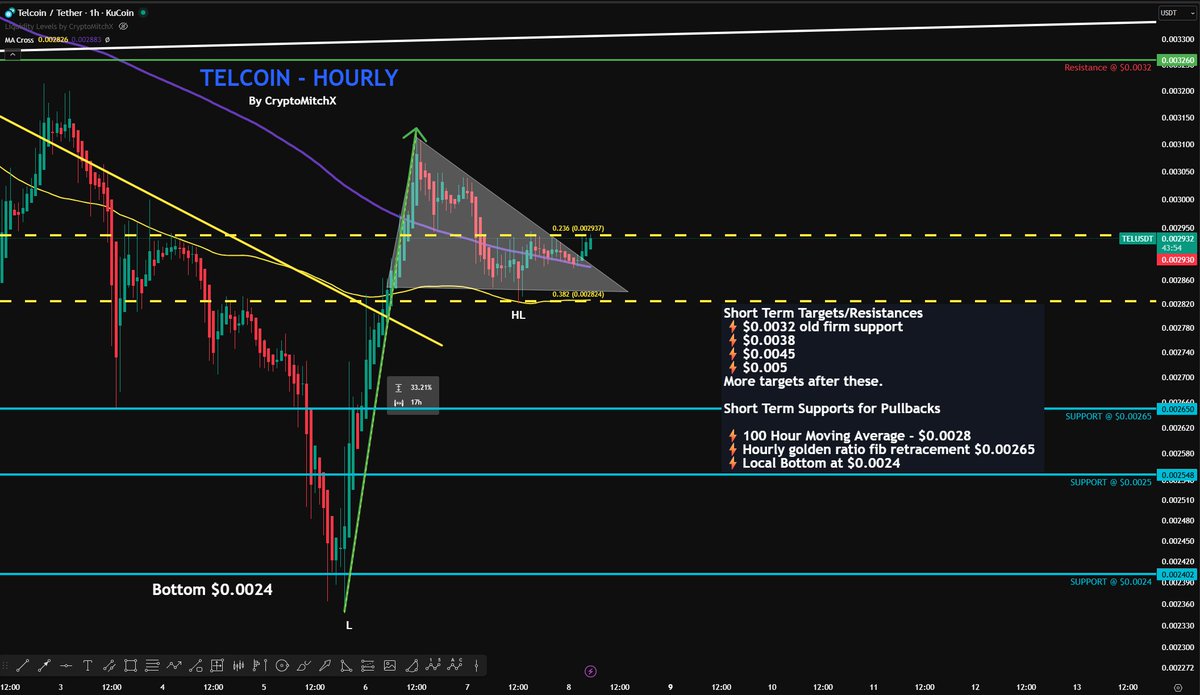
Task: Select the Elliott impulse wave tool
Action: point(433,665)
